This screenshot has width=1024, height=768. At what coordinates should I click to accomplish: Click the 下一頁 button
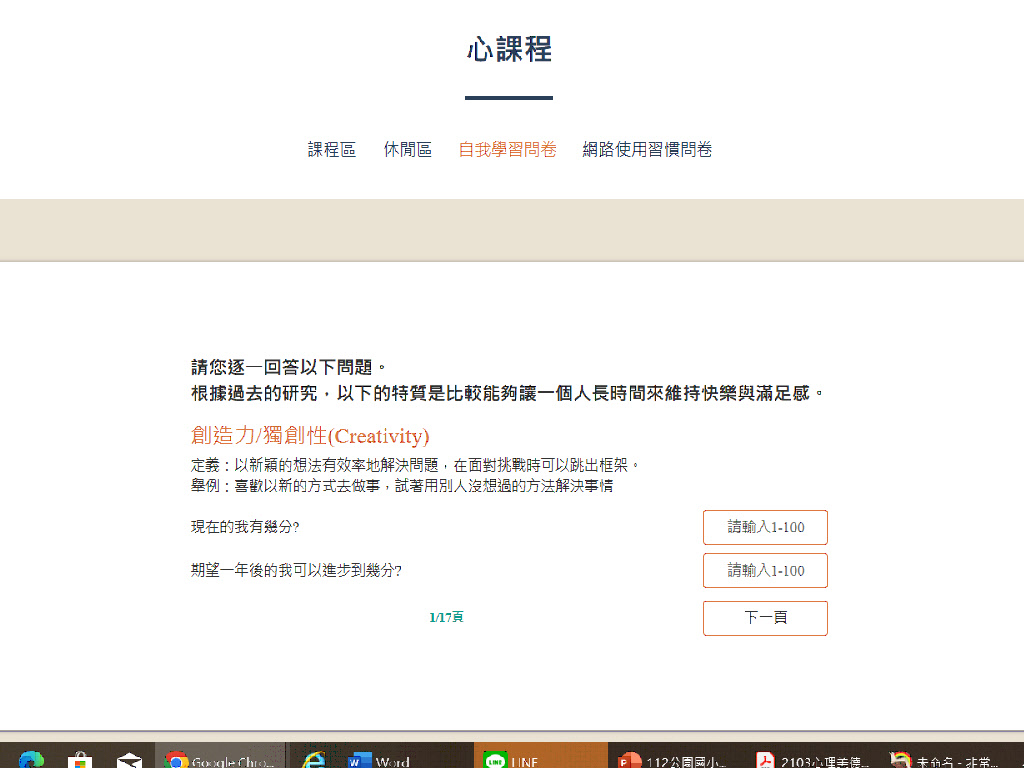pos(765,618)
